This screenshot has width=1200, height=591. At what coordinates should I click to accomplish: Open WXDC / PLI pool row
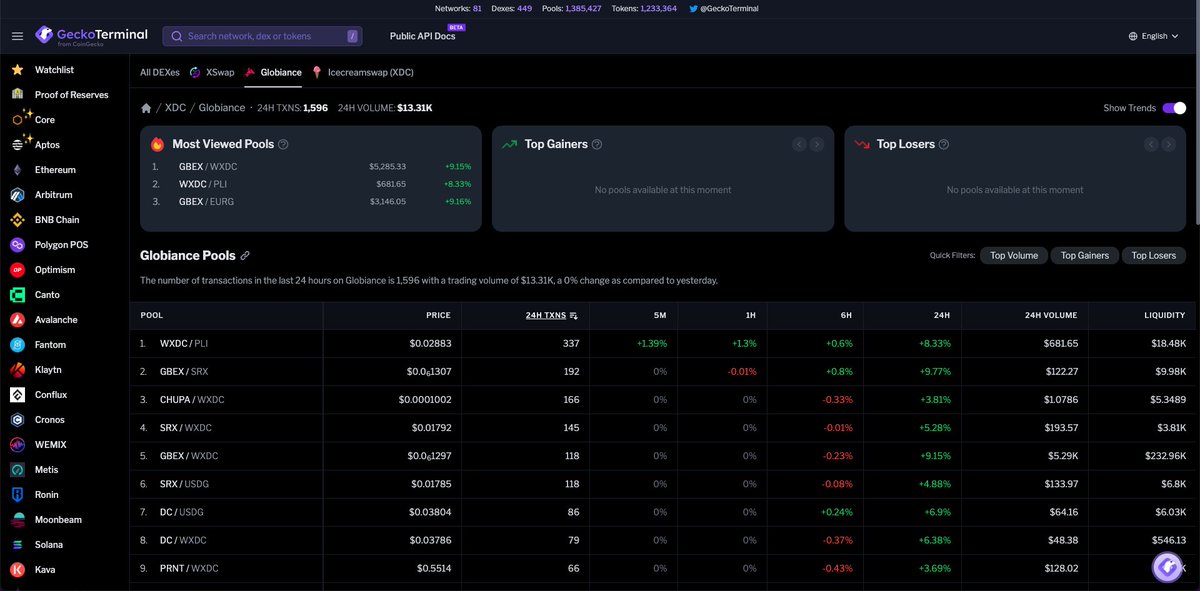664,343
